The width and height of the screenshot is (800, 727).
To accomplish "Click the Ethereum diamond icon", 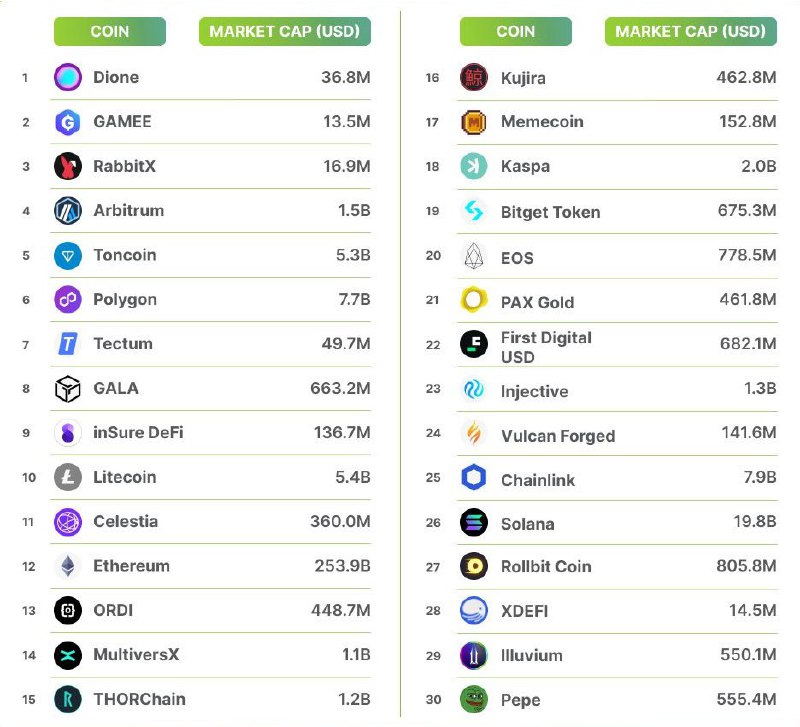I will point(68,566).
